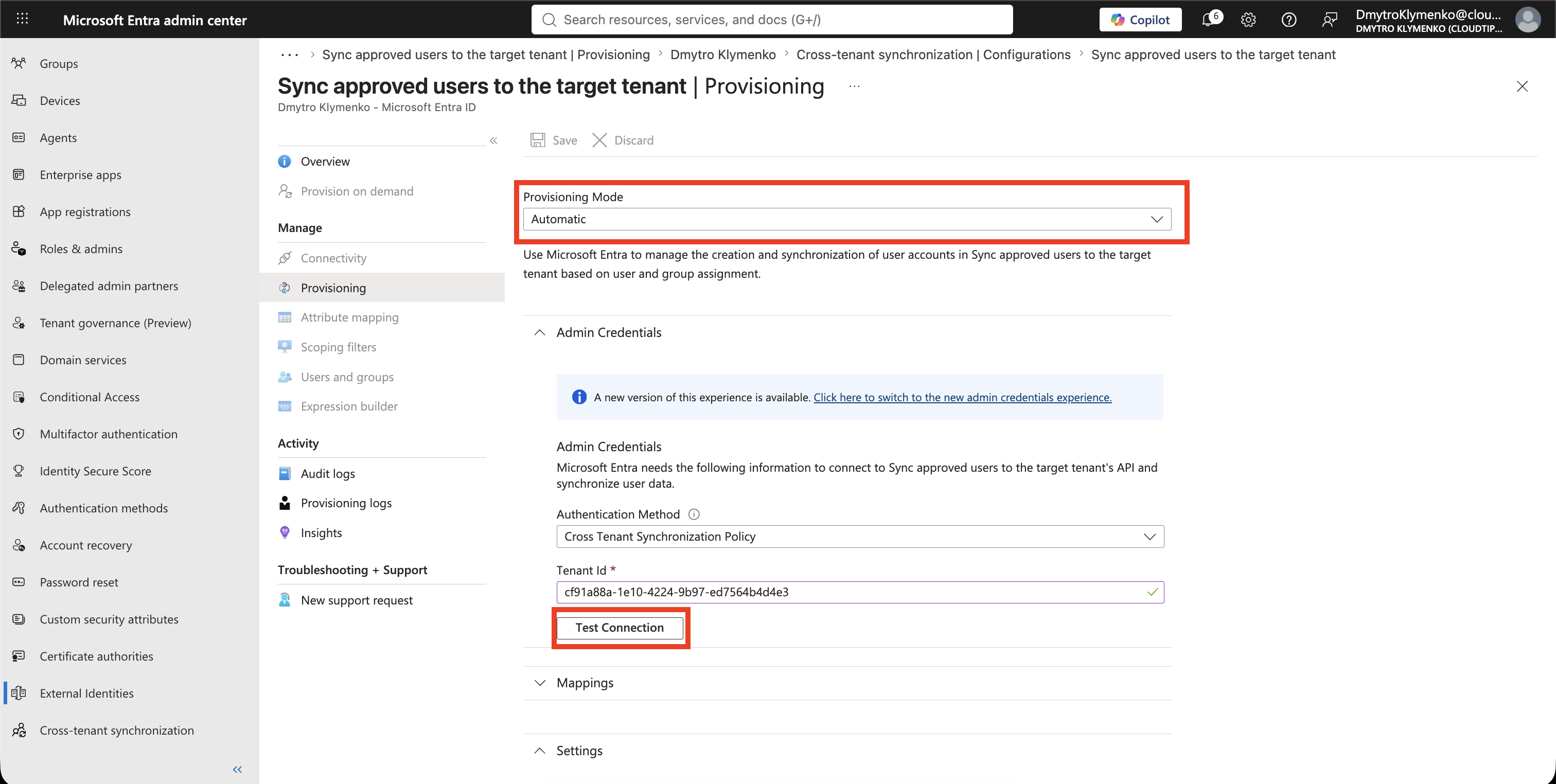This screenshot has width=1556, height=784.
Task: Click the Certificate authorities icon
Action: pos(19,656)
